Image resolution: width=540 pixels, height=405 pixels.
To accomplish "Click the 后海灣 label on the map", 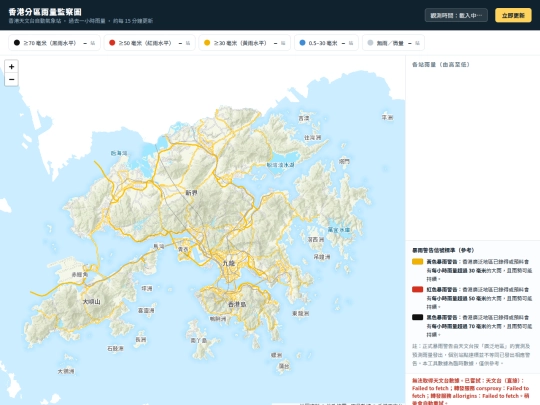I will pos(119,153).
